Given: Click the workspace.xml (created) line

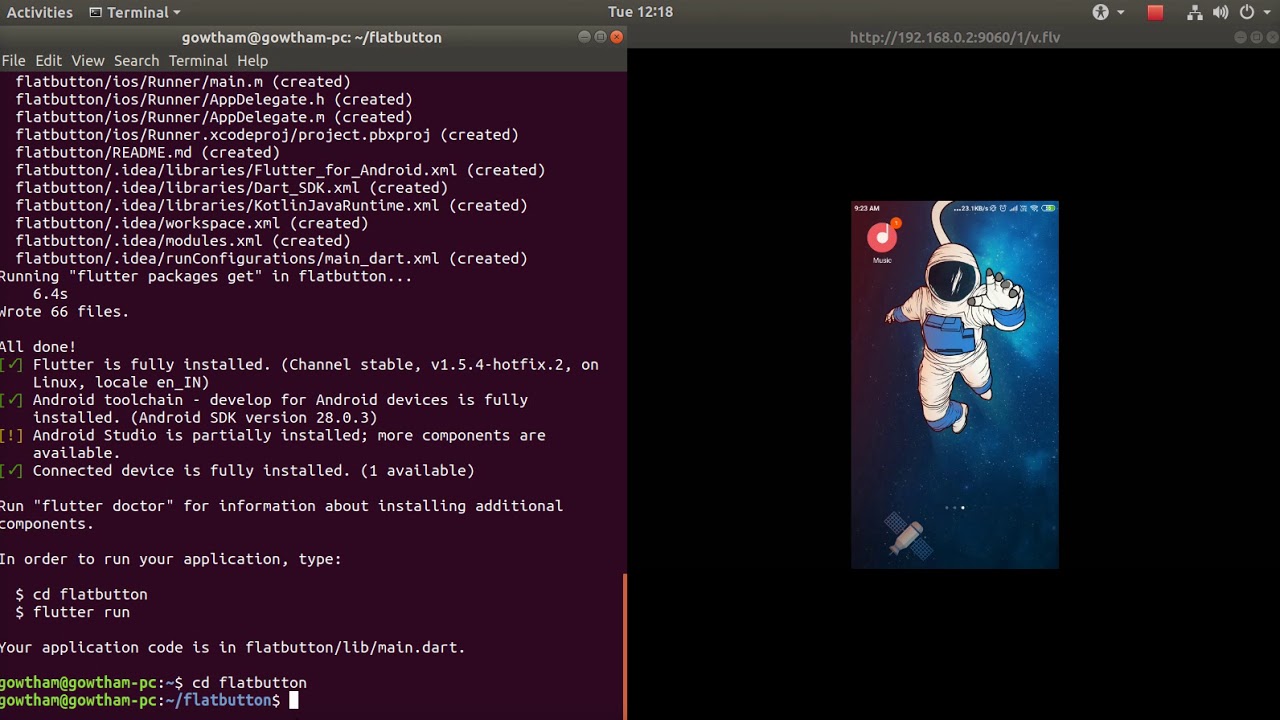Looking at the screenshot, I should point(192,223).
